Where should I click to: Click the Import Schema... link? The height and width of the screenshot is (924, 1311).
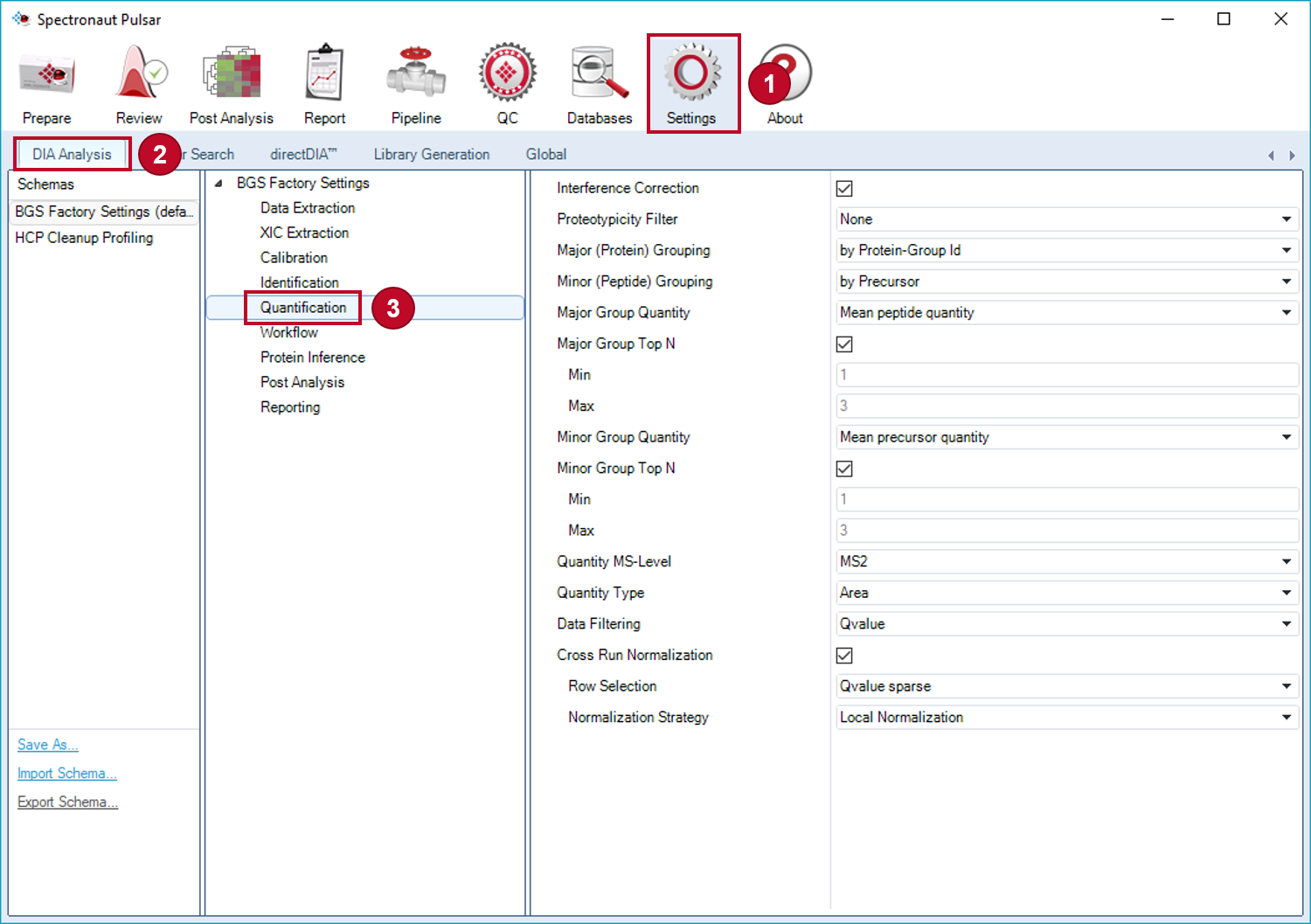coord(67,774)
